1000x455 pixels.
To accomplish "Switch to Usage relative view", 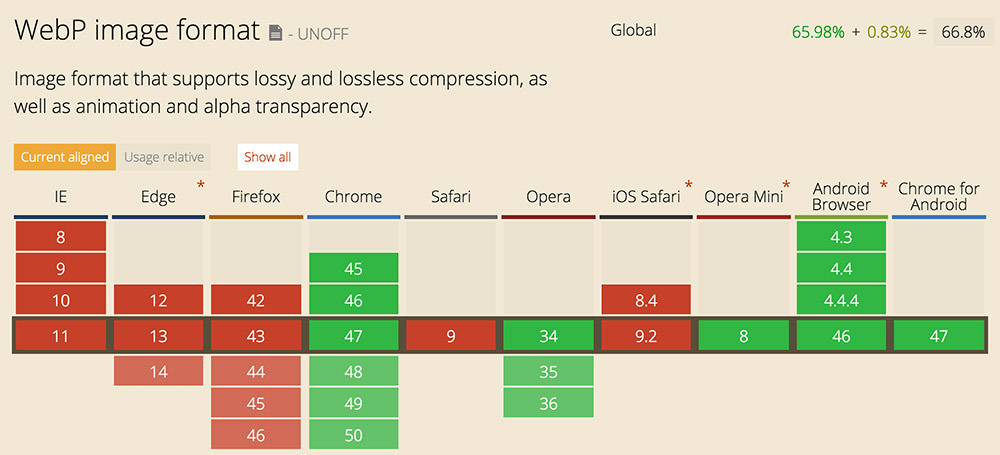I will (164, 157).
